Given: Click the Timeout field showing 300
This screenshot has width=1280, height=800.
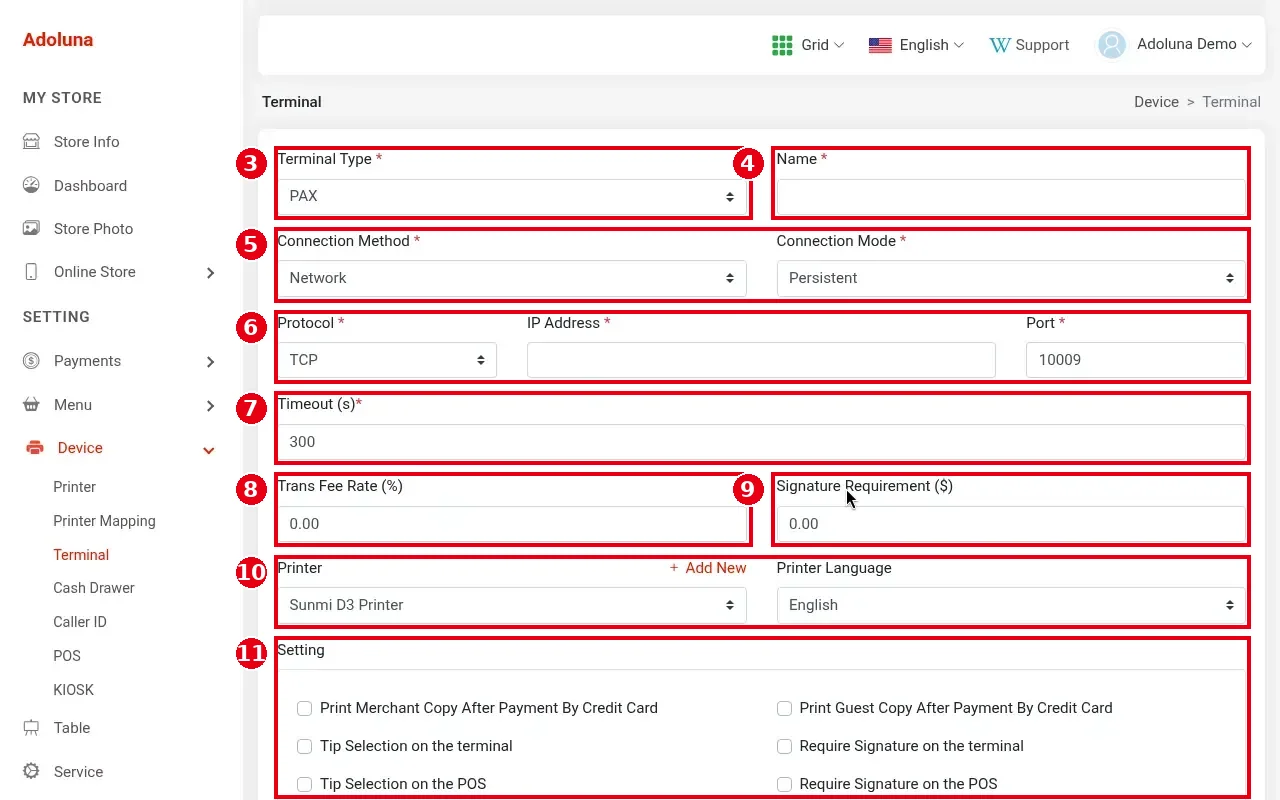Looking at the screenshot, I should coord(761,442).
